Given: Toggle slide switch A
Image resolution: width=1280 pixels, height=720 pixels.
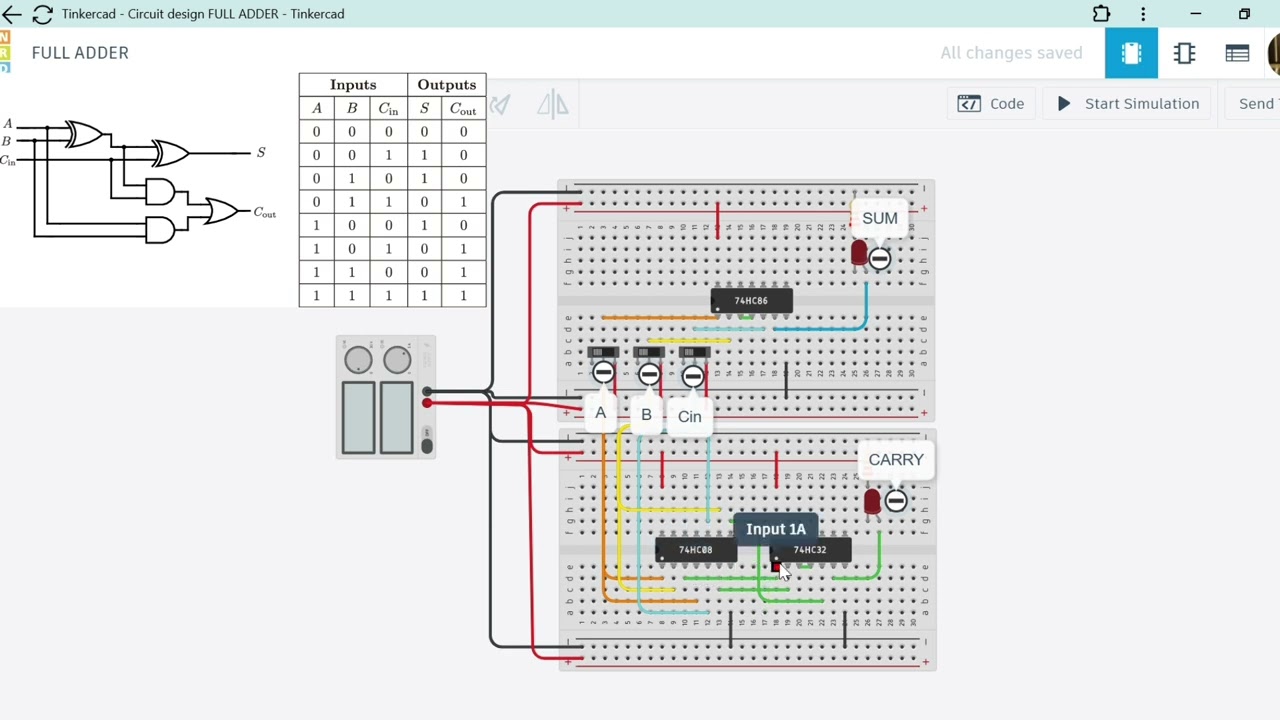Looking at the screenshot, I should tap(603, 353).
